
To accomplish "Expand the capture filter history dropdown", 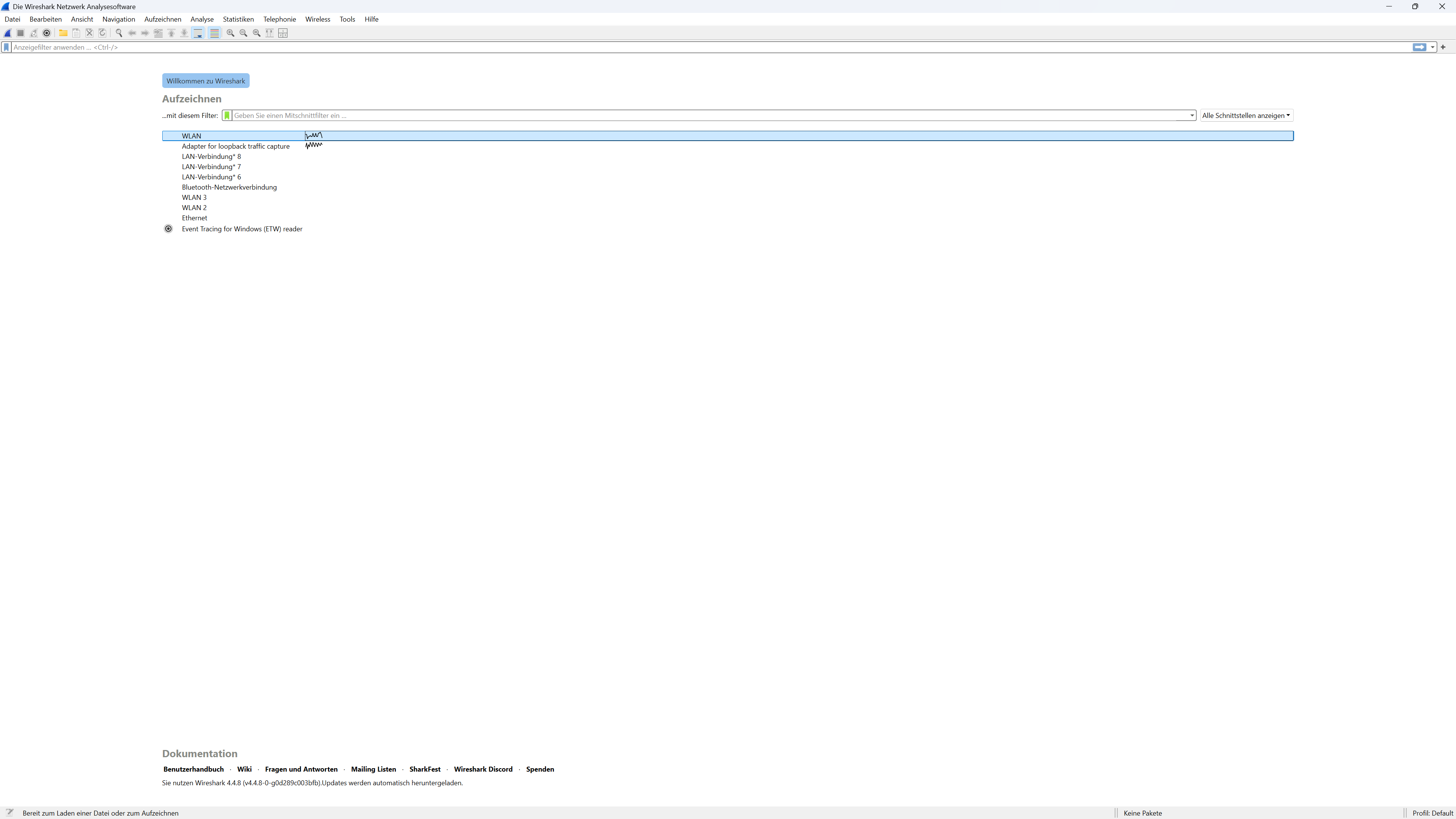I will (1192, 115).
